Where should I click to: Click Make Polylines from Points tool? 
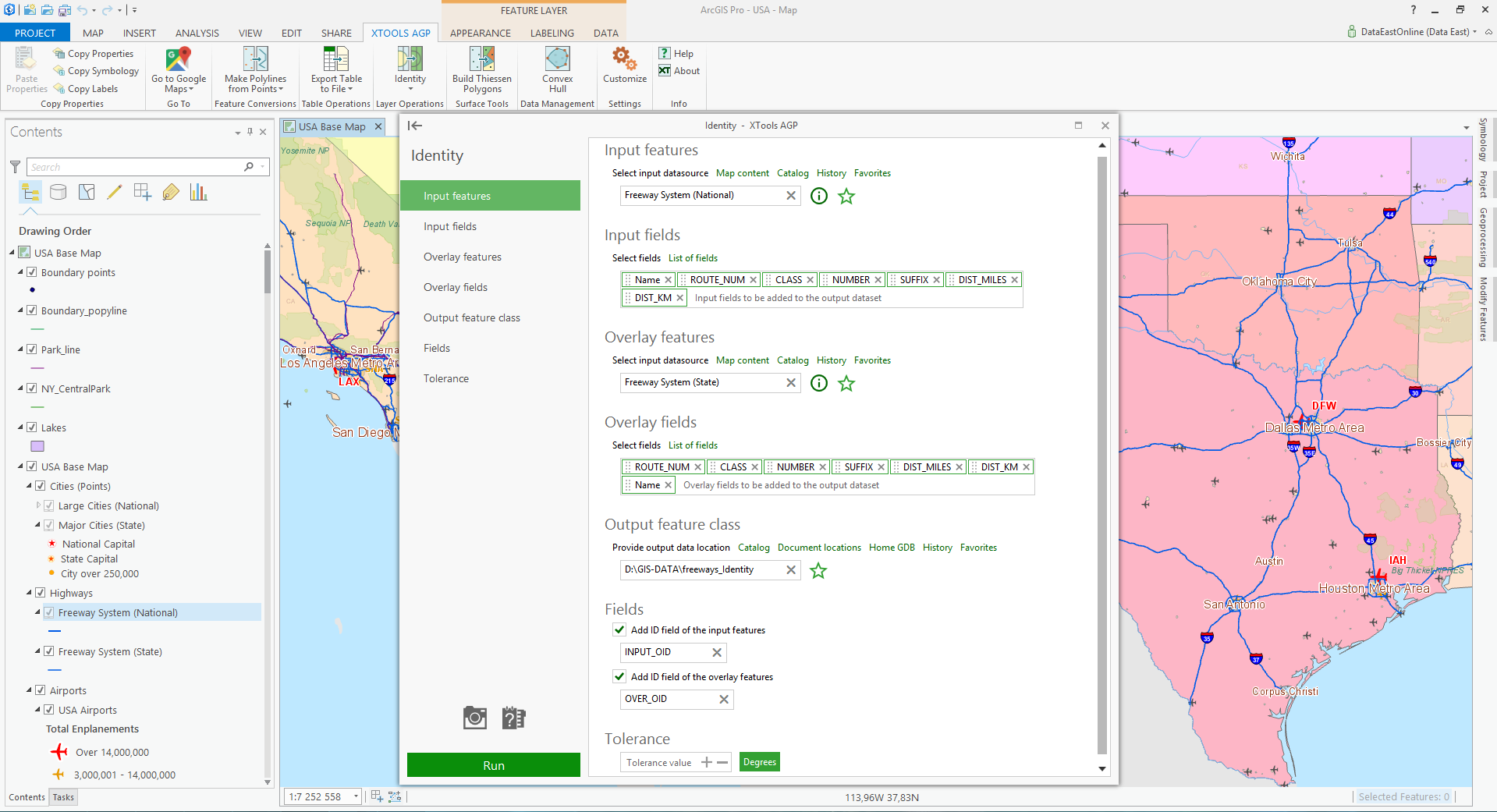tap(255, 70)
